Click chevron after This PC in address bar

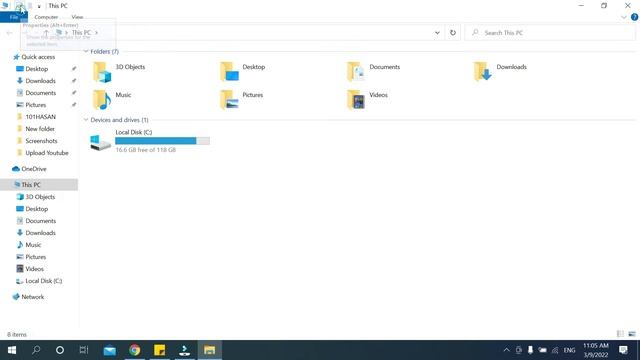coord(96,33)
